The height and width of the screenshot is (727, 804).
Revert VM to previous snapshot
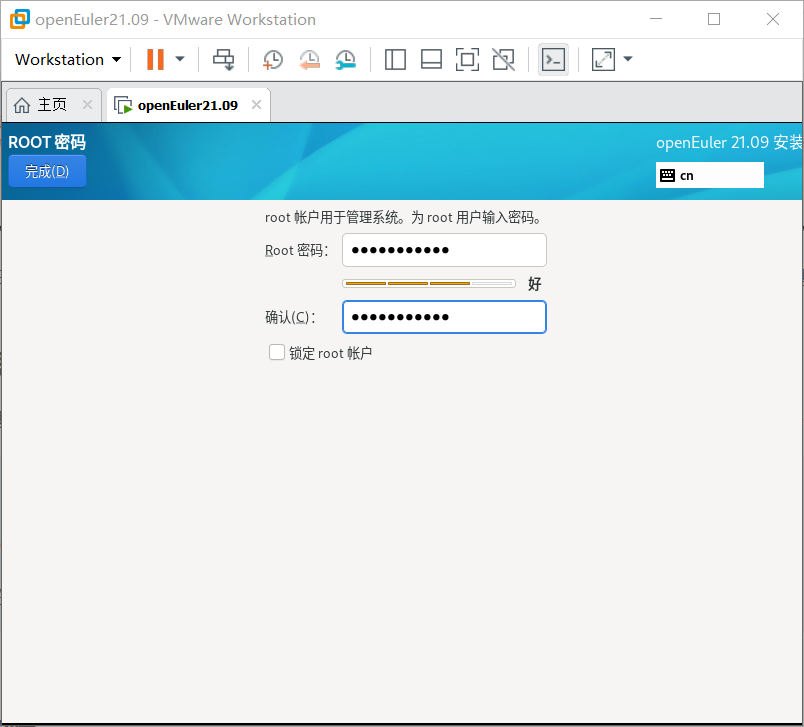pyautogui.click(x=310, y=59)
